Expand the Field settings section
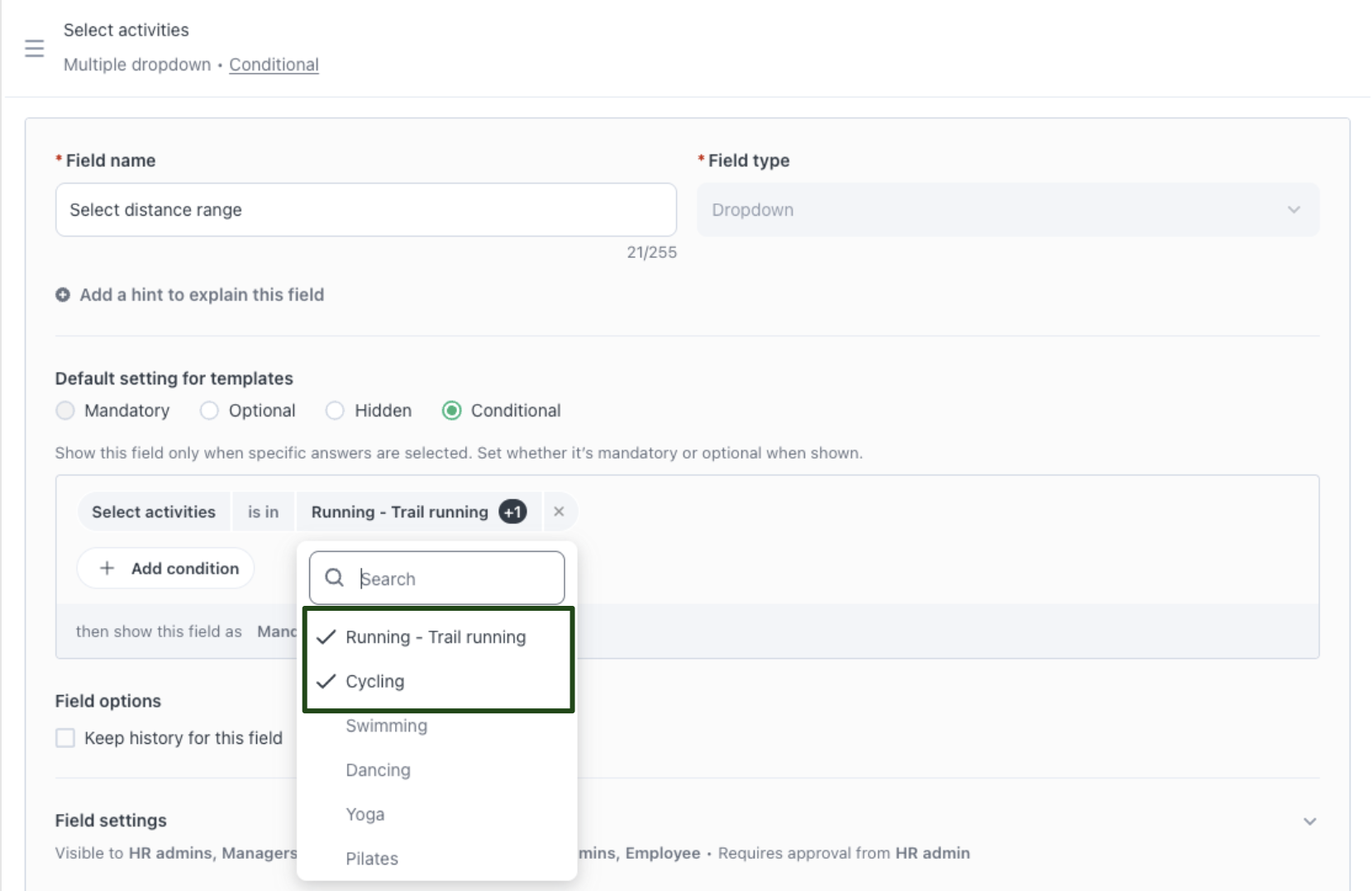Viewport: 1372px width, 891px height. click(x=1309, y=822)
